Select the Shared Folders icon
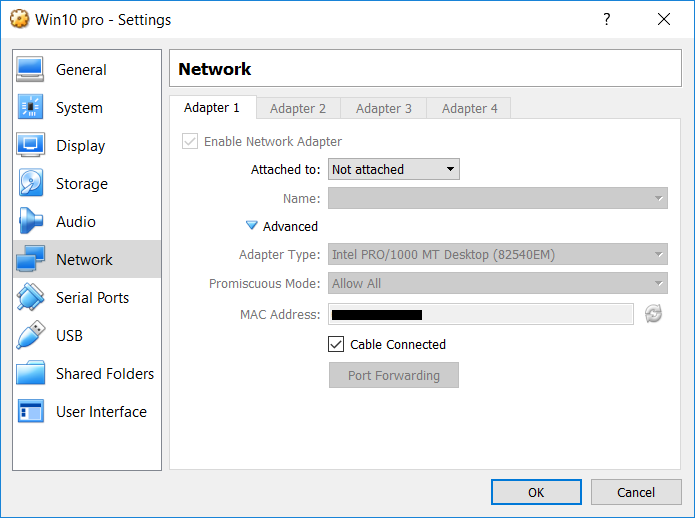 tap(30, 374)
